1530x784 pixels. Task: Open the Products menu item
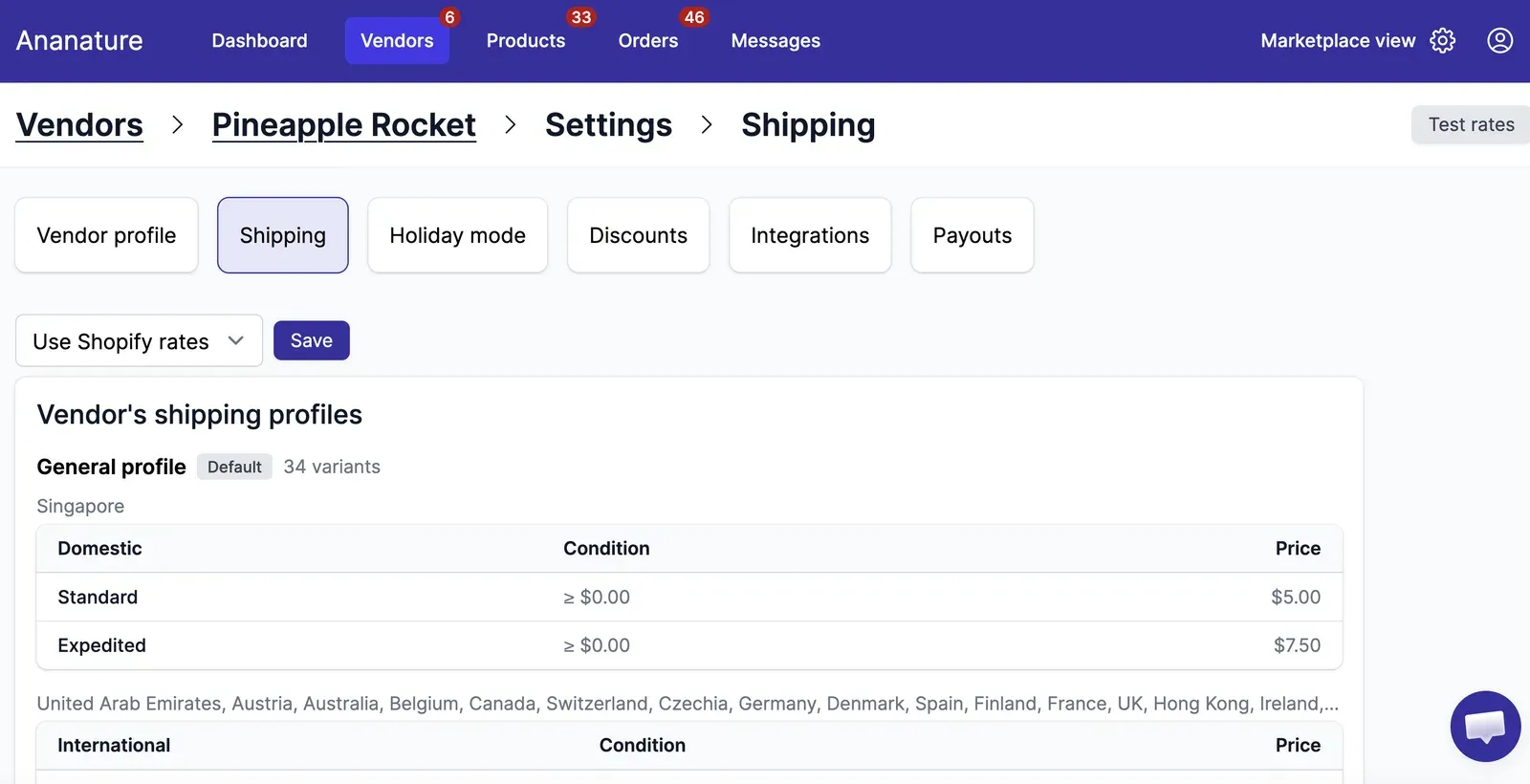[526, 40]
